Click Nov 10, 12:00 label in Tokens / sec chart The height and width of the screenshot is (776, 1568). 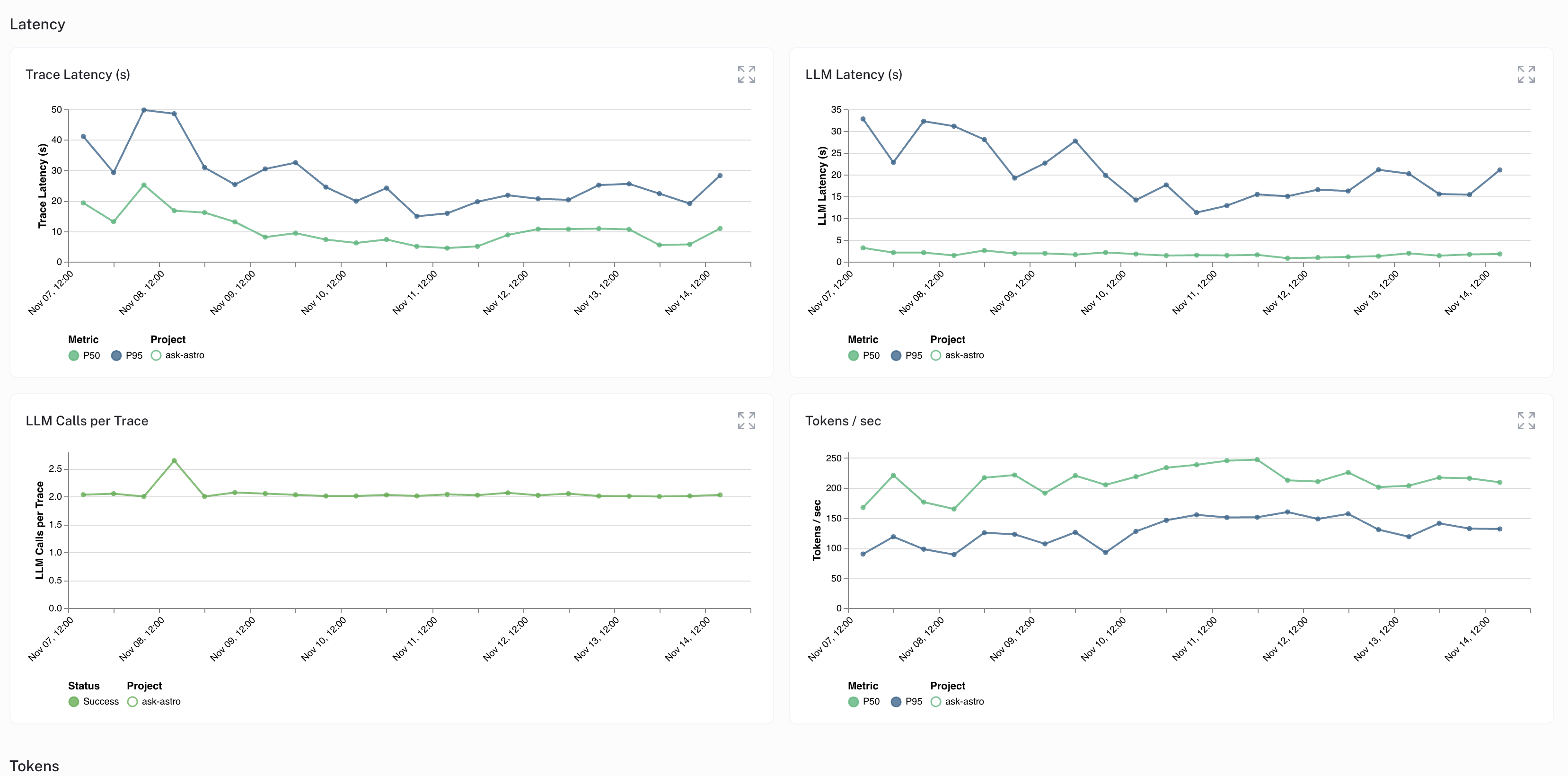point(1103,639)
